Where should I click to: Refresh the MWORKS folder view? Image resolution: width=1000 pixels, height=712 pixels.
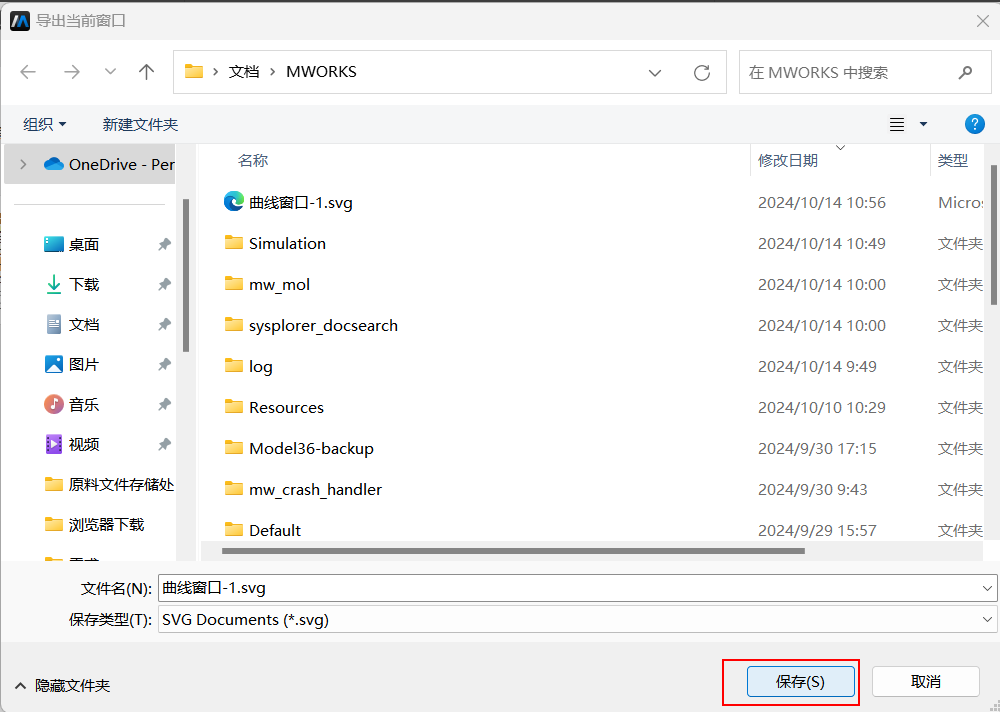point(702,73)
